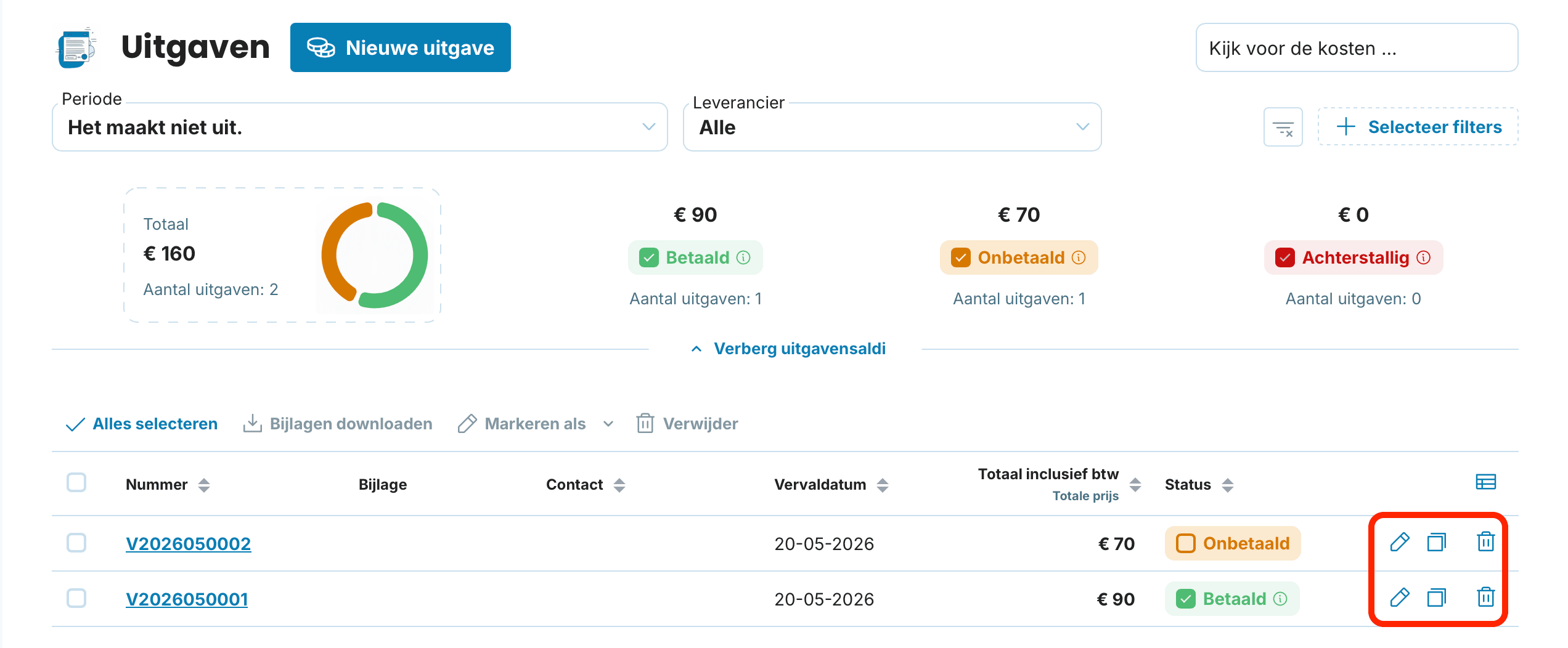Screen dimensions: 1568x648
Task: Click the Nieuwe uitgave button
Action: (401, 47)
